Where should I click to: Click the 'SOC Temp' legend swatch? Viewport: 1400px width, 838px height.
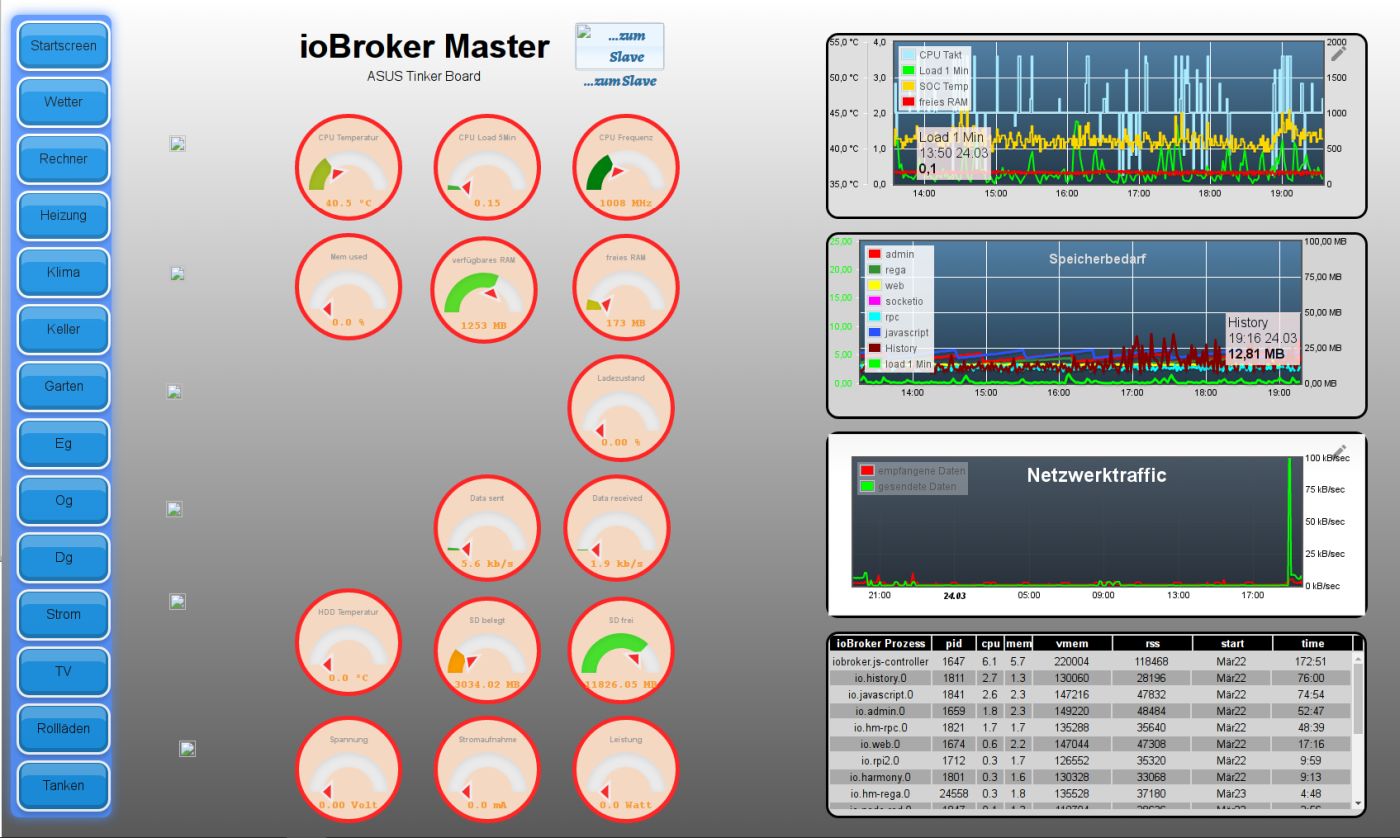click(908, 86)
